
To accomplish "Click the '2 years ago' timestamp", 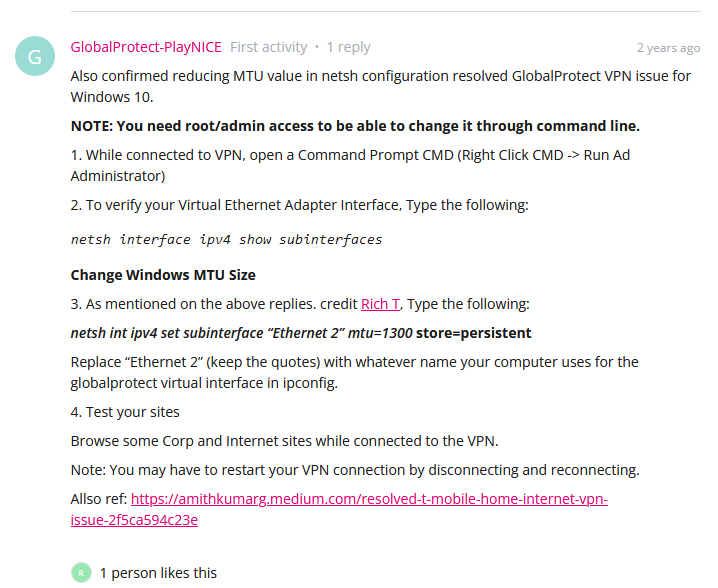I will point(668,48).
